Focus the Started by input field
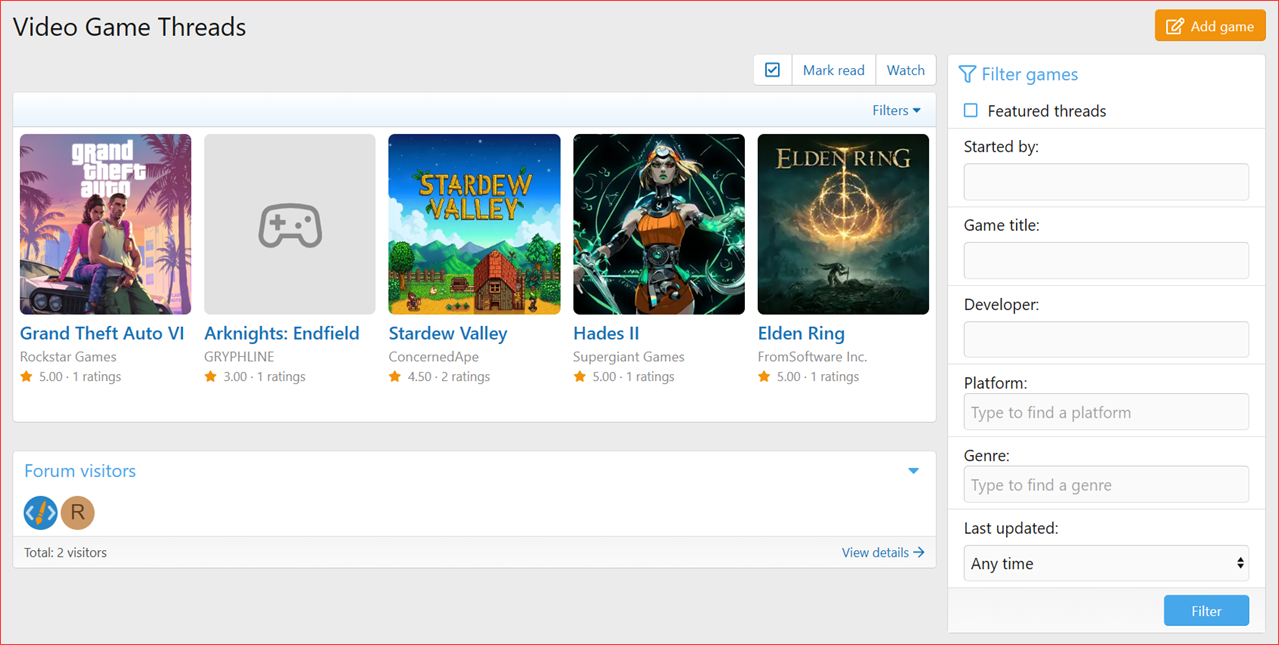 pyautogui.click(x=1106, y=182)
